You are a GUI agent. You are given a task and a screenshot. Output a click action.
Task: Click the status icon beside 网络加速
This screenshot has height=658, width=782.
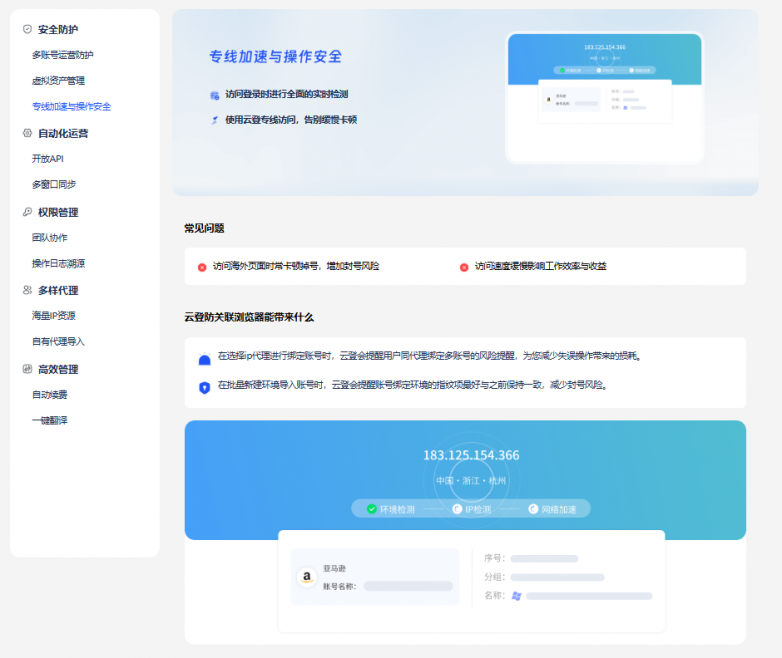click(x=533, y=509)
